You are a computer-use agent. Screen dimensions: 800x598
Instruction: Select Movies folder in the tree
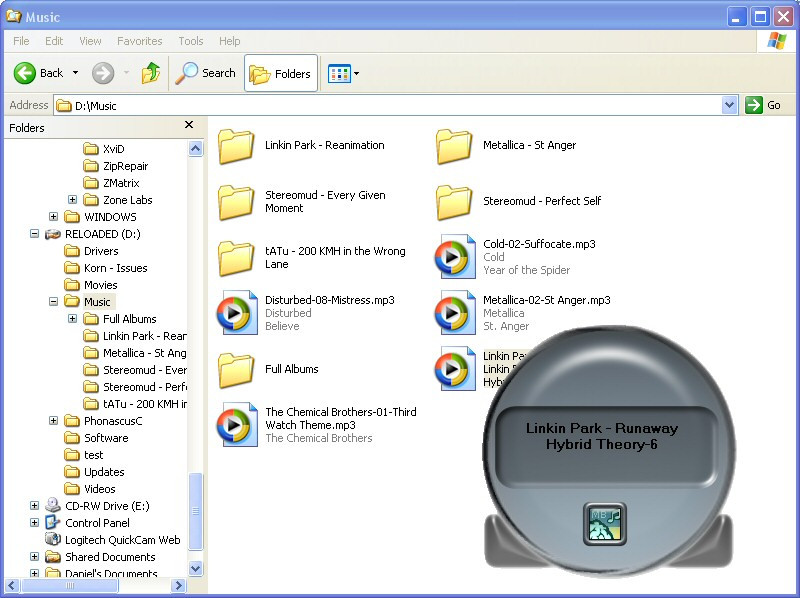click(101, 285)
